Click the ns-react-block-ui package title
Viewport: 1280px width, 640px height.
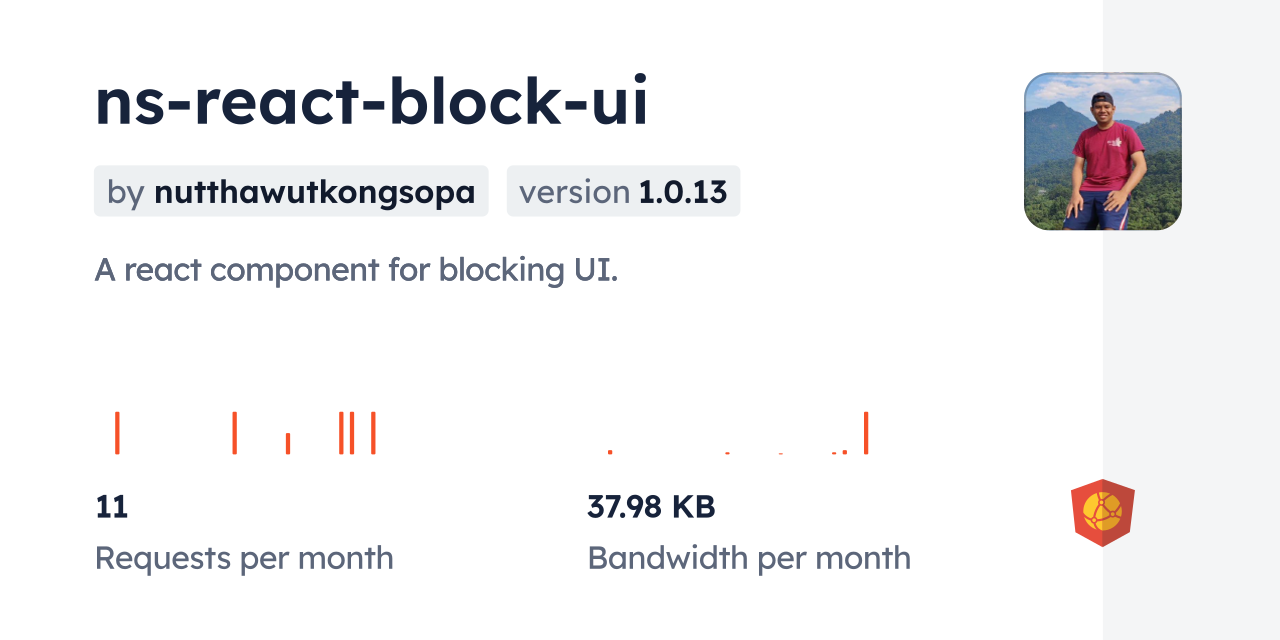[372, 101]
